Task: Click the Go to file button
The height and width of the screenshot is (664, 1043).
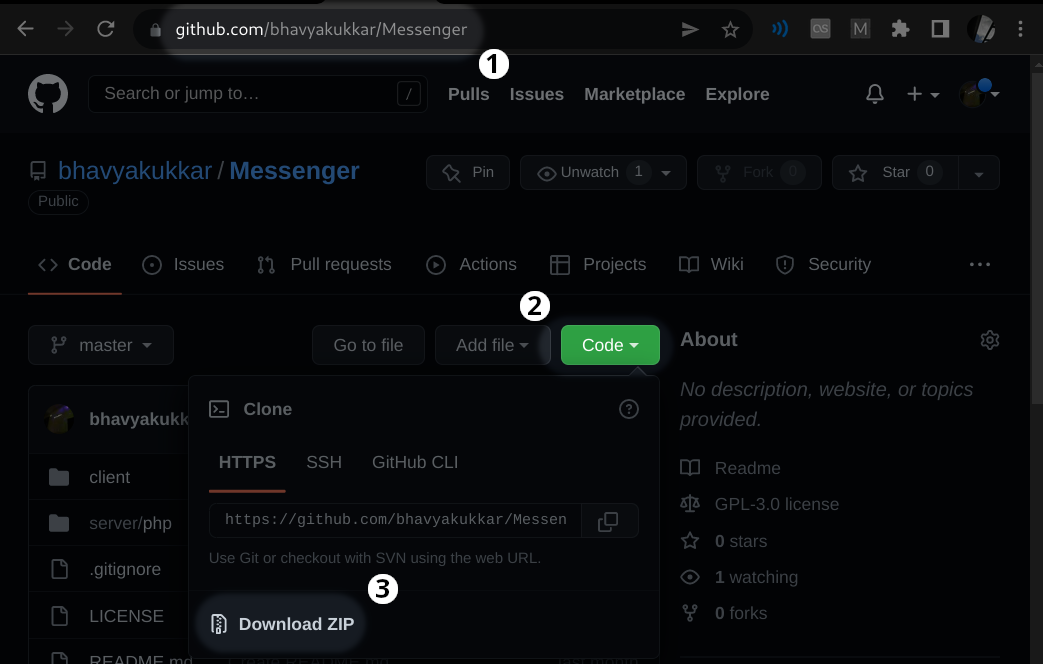Action: point(368,345)
